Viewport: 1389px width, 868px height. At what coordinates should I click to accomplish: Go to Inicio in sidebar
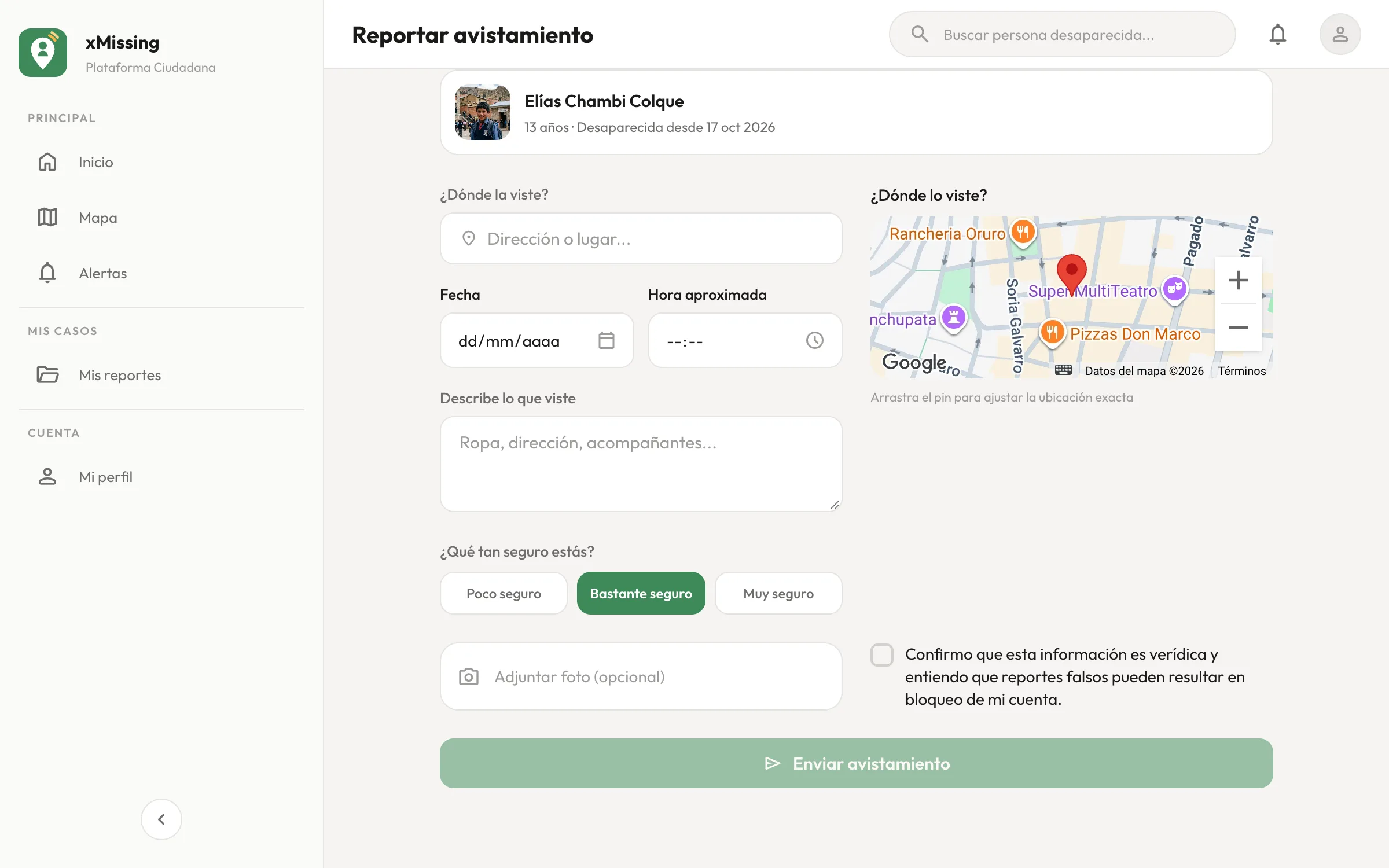point(161,162)
